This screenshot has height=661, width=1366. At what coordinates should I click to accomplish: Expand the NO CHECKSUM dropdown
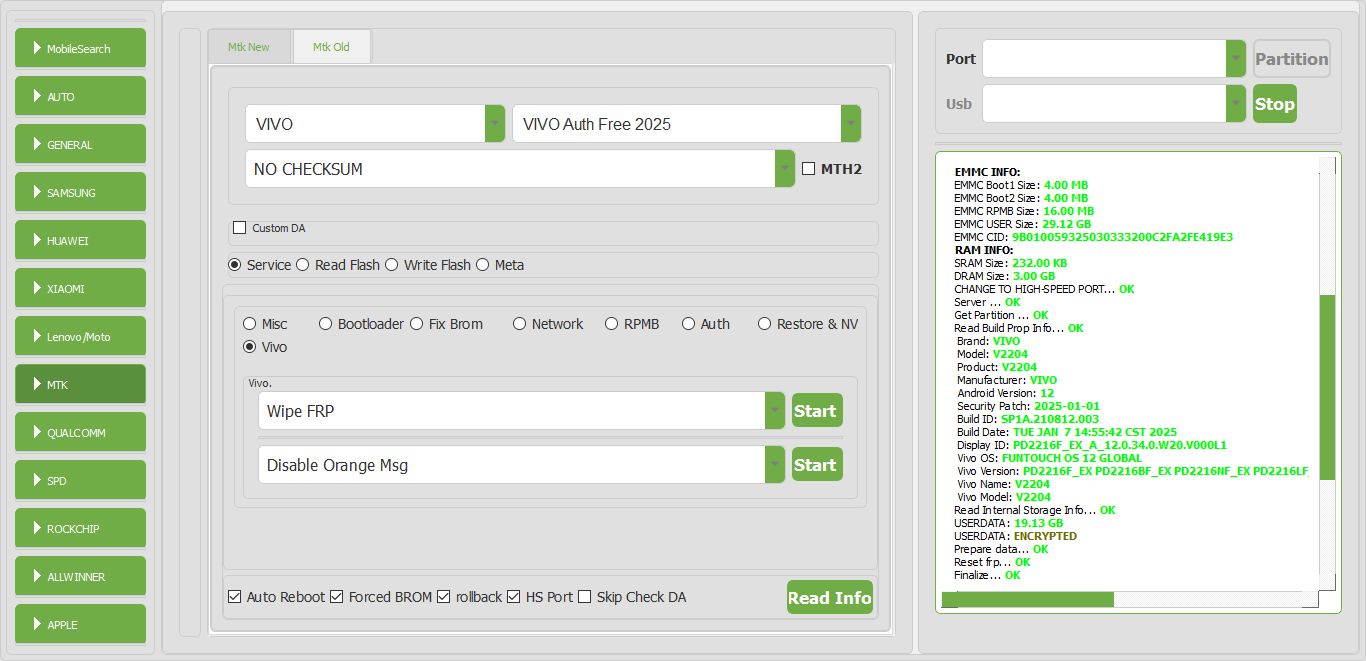785,169
